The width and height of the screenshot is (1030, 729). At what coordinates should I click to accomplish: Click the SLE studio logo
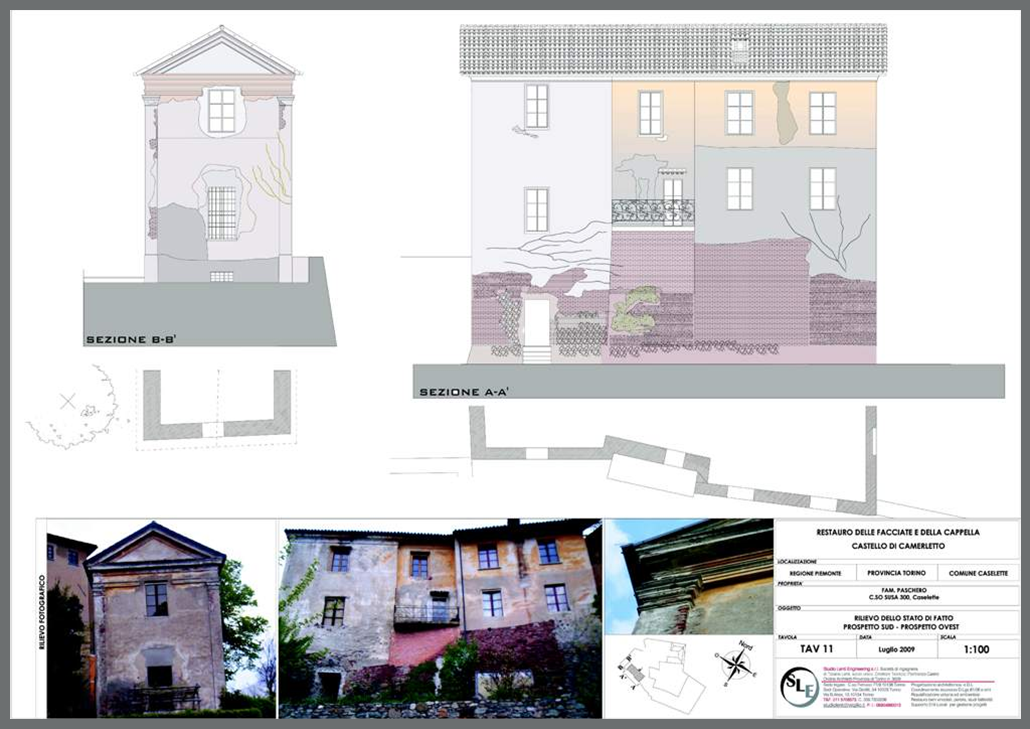800,686
